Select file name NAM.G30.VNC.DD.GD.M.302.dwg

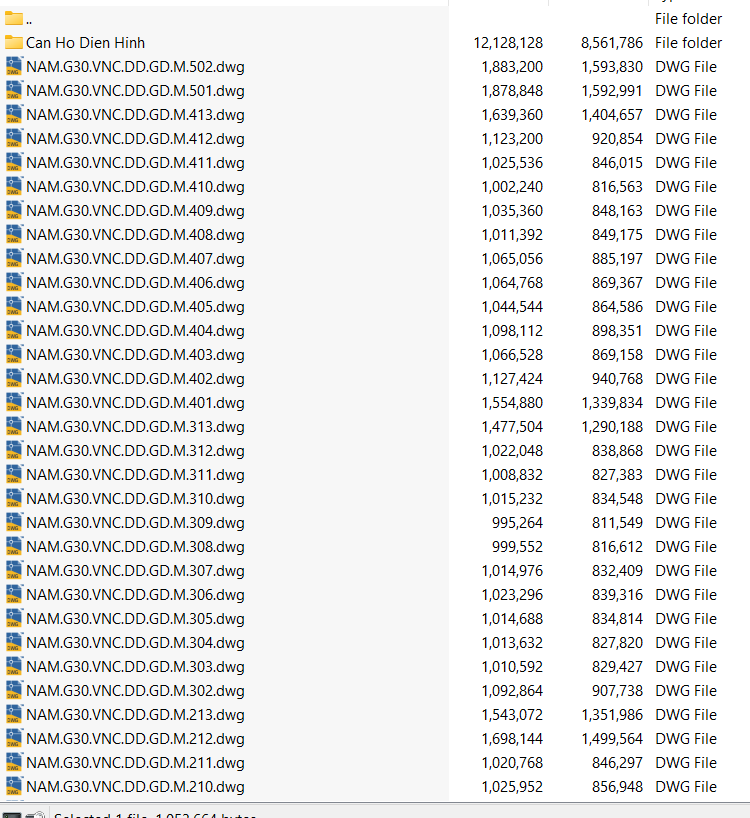(x=135, y=691)
